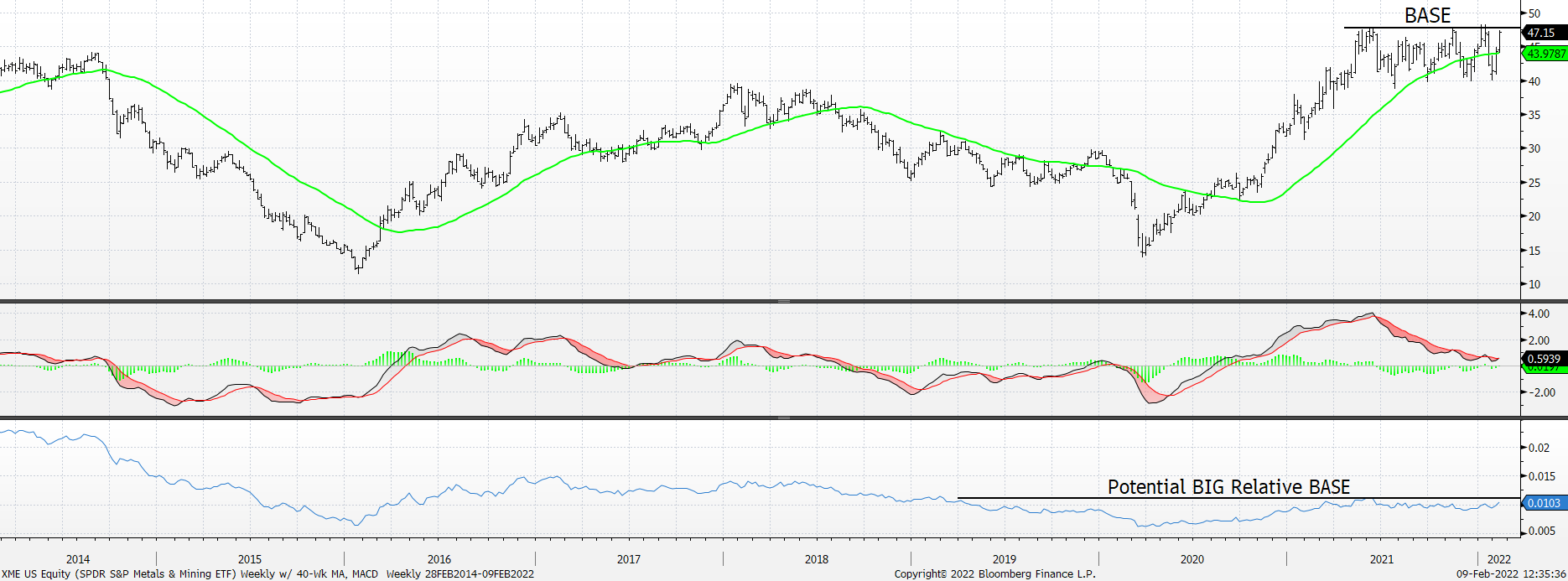The image size is (1568, 581).
Task: Select the 0.015 relative axis value
Action: 1541,476
